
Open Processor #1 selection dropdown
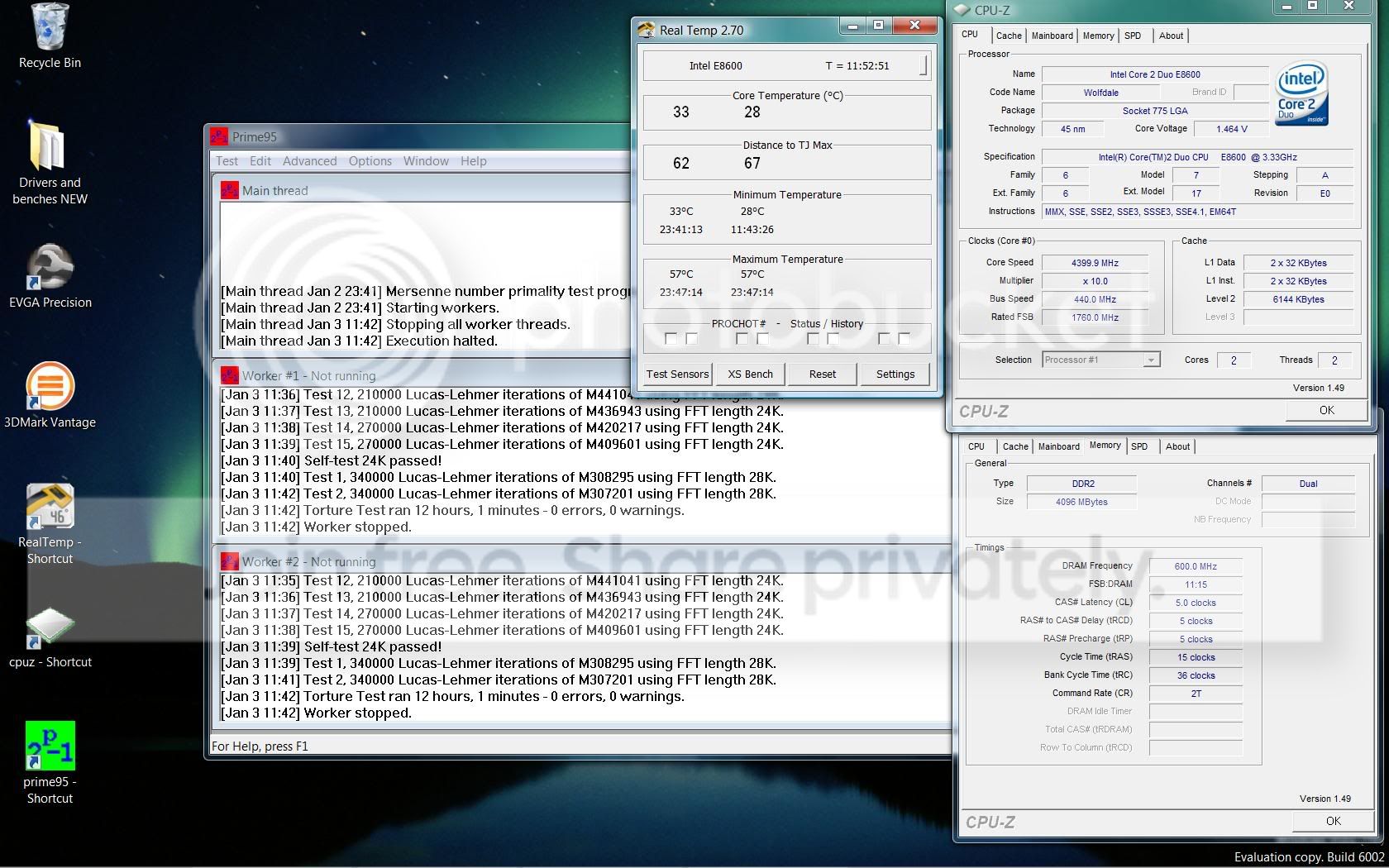pyautogui.click(x=1100, y=360)
